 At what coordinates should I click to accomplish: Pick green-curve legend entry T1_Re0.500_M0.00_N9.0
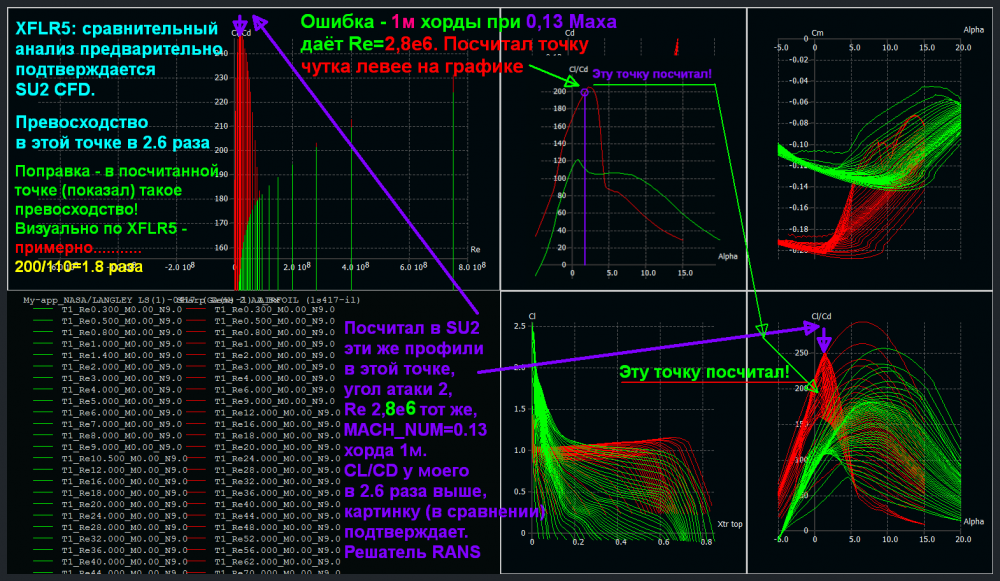[x=122, y=321]
